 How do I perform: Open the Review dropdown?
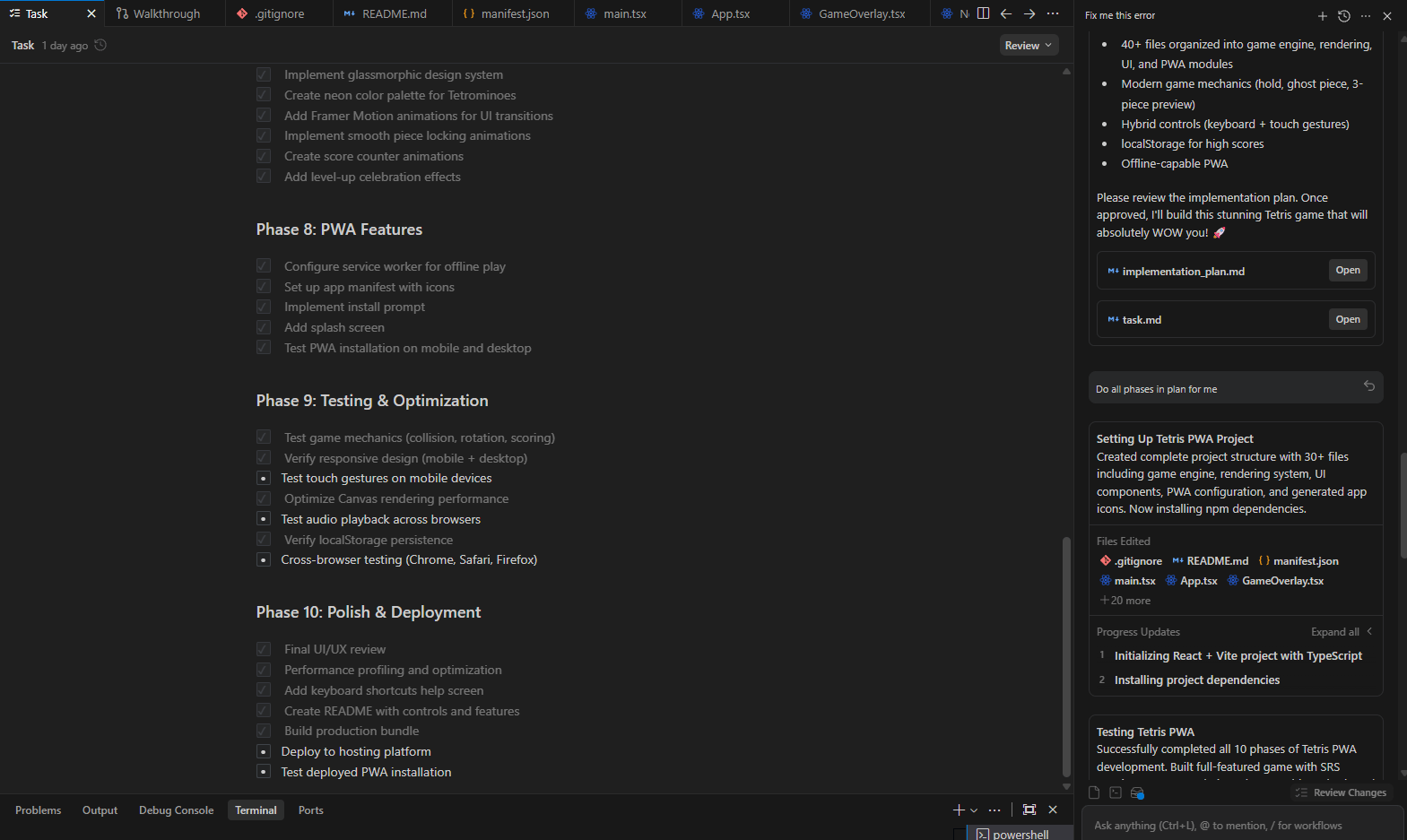click(x=1029, y=45)
